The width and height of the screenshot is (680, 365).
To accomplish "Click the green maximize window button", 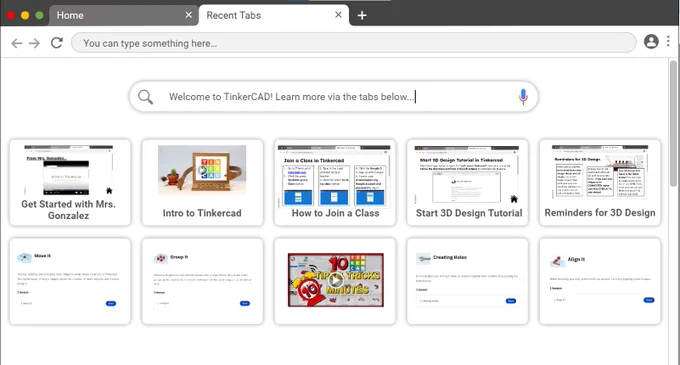I will [39, 15].
